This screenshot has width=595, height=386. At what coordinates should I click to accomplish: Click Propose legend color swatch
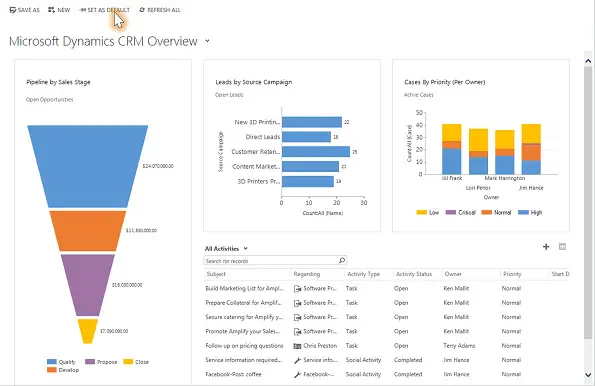point(90,362)
